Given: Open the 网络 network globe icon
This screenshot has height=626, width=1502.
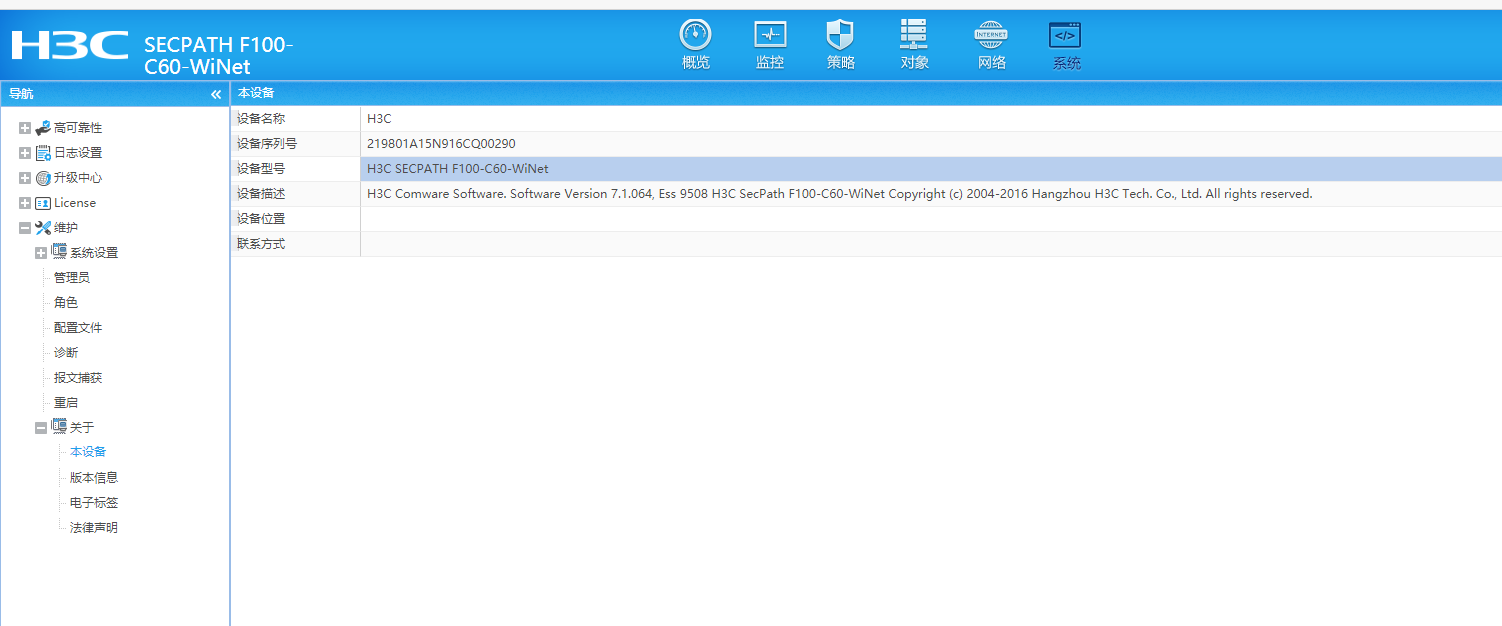Looking at the screenshot, I should (x=991, y=35).
